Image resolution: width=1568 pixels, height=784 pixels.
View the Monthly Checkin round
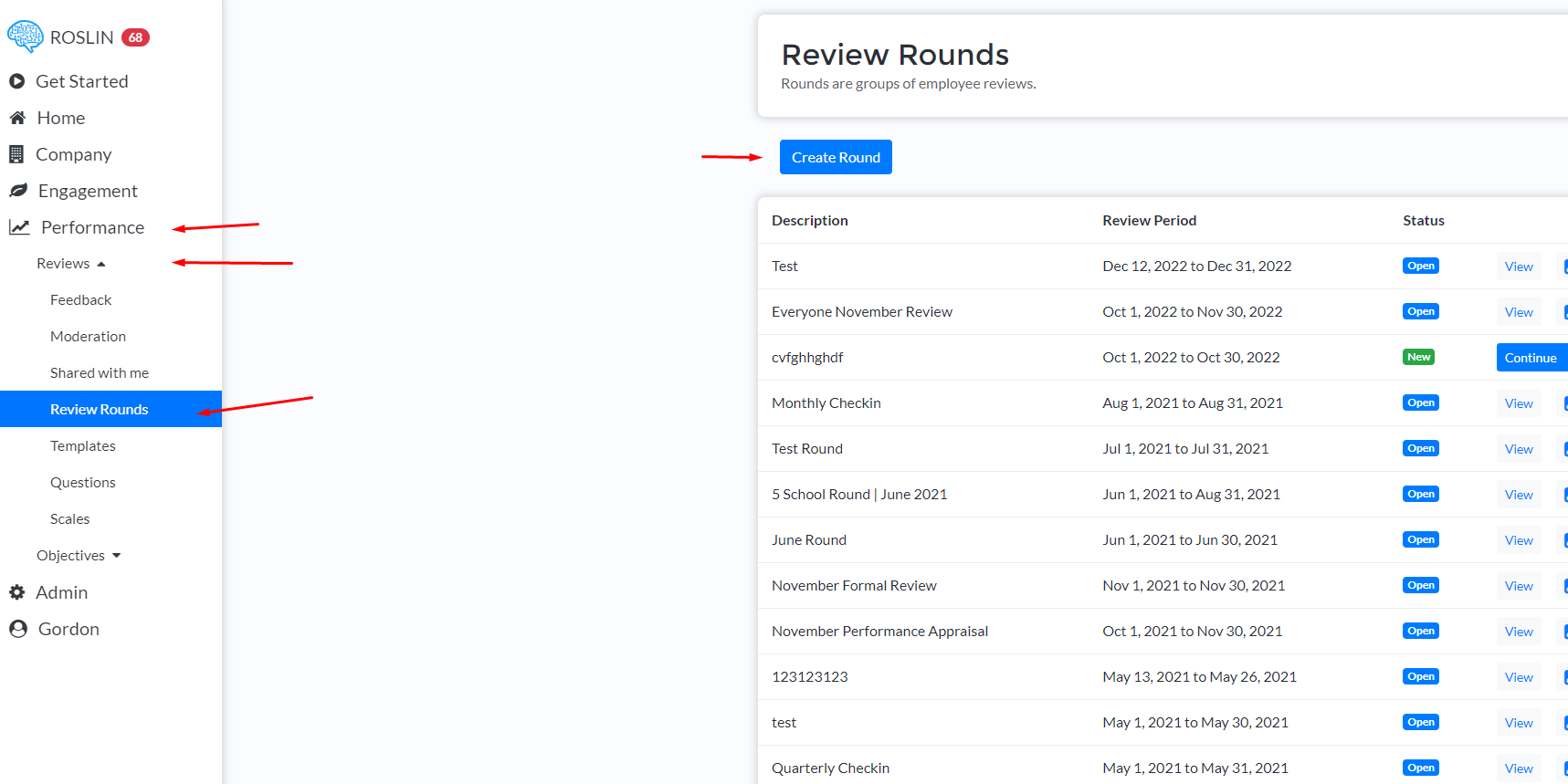click(1519, 403)
